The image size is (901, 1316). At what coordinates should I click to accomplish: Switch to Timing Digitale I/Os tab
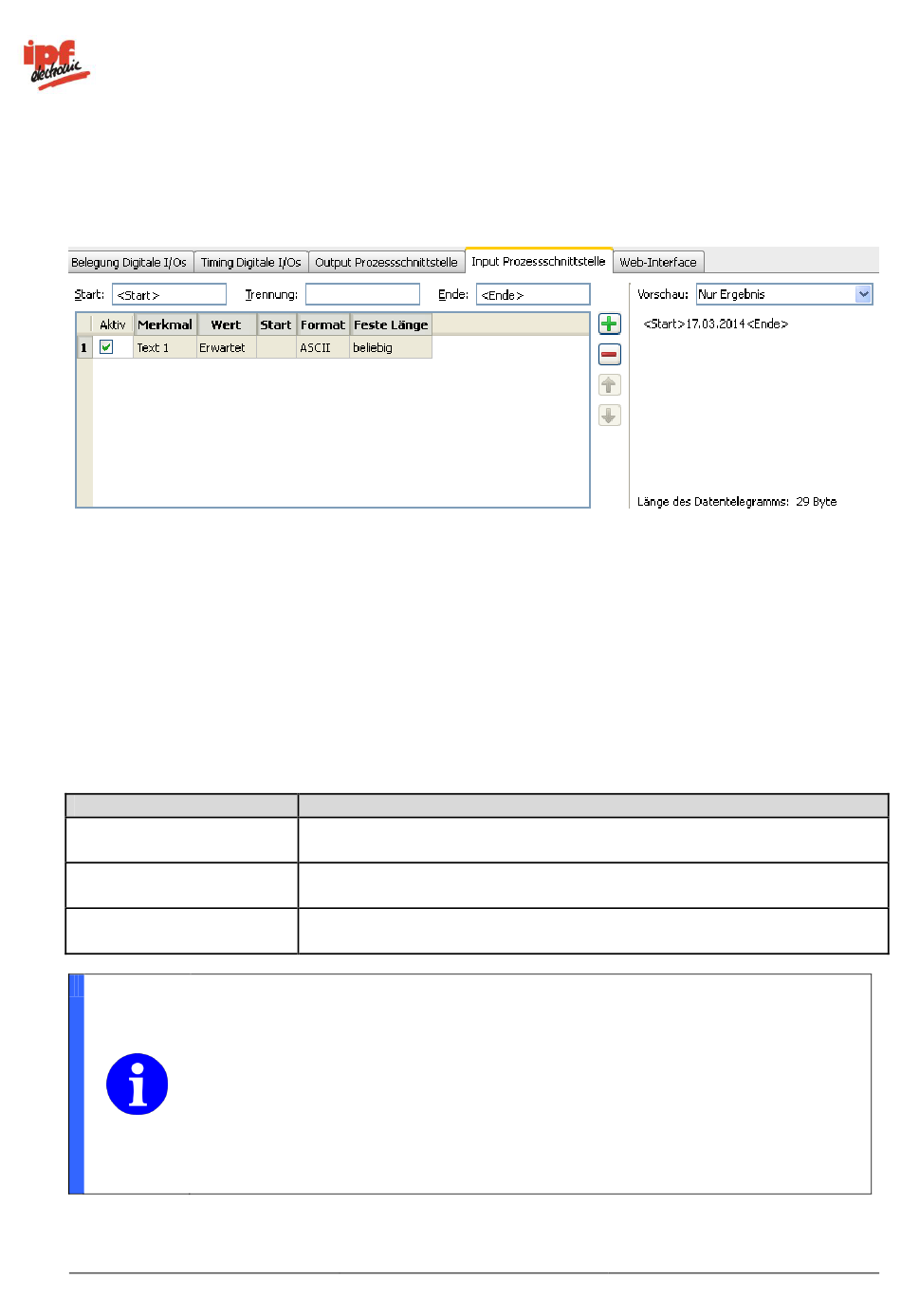tap(251, 263)
